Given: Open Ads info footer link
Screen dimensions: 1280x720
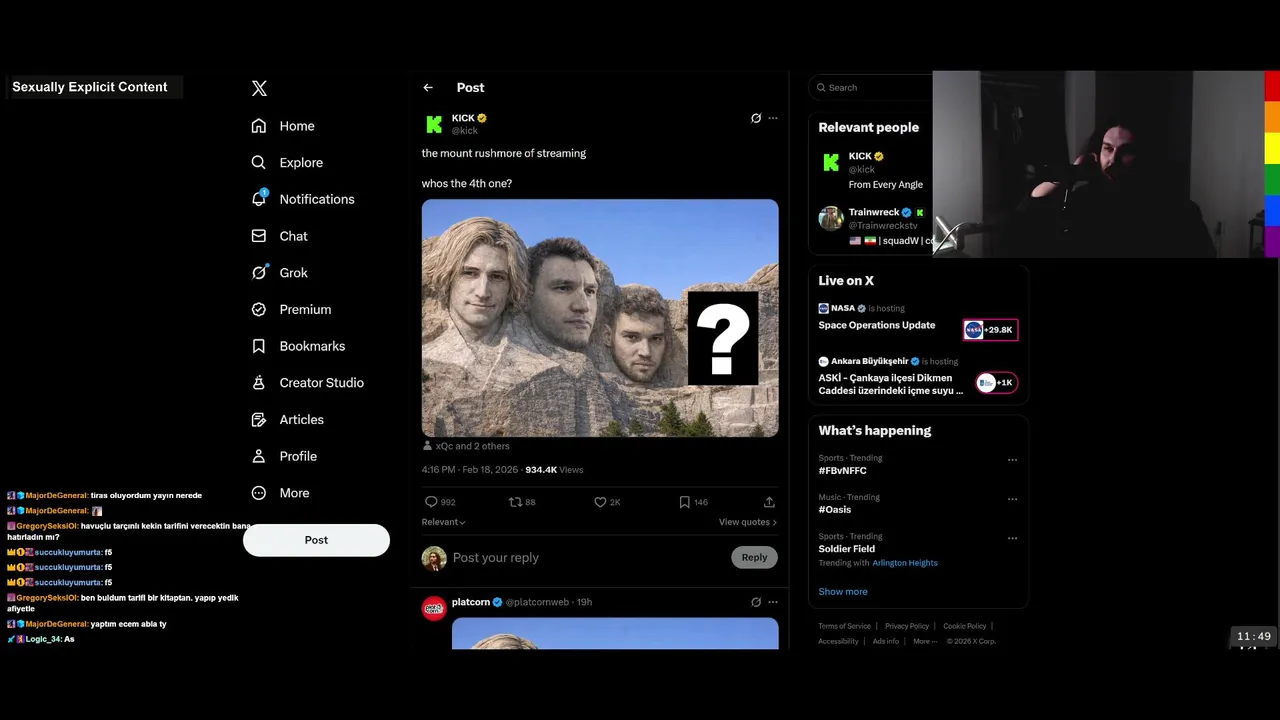Looking at the screenshot, I should [x=886, y=641].
